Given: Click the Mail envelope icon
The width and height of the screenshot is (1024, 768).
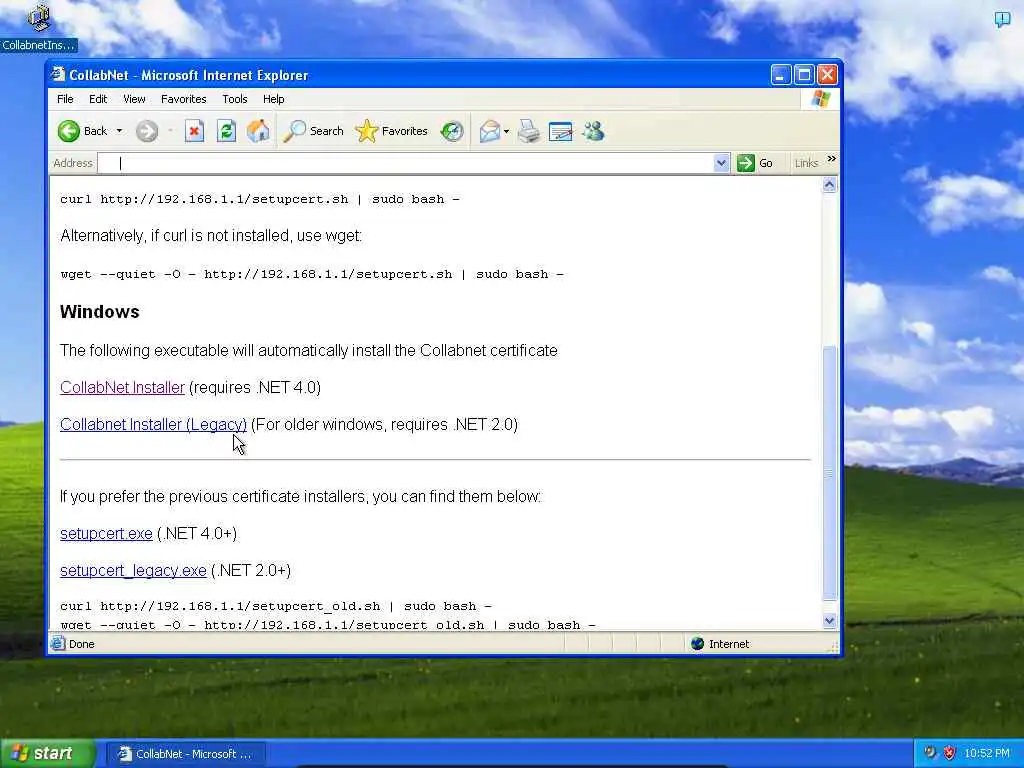Looking at the screenshot, I should [489, 131].
